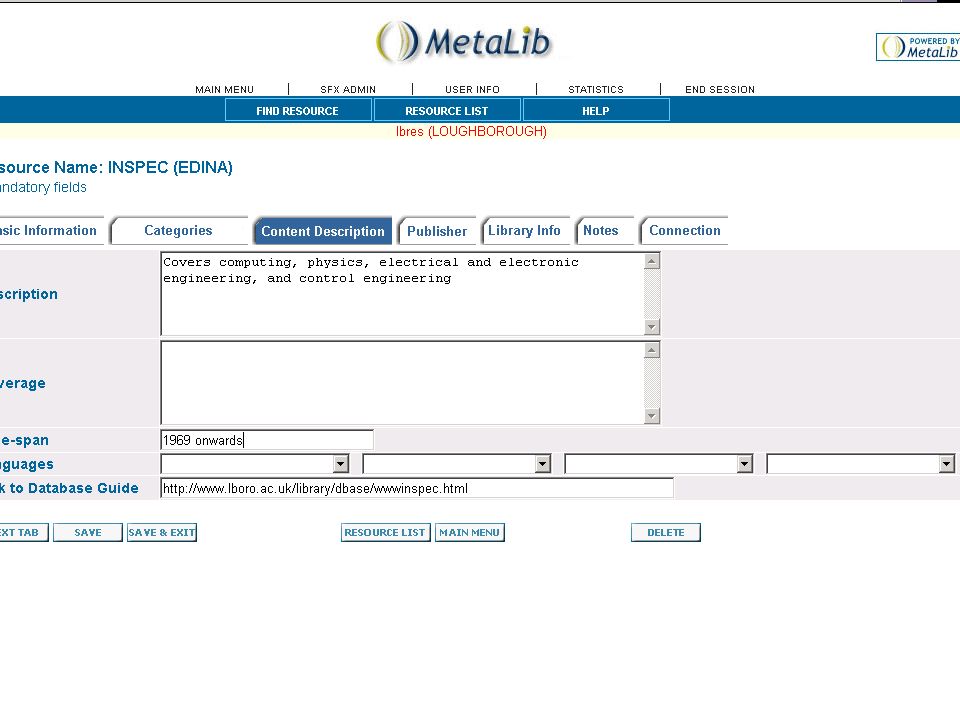
Task: Click Resource List in the blue bar
Action: (x=447, y=111)
